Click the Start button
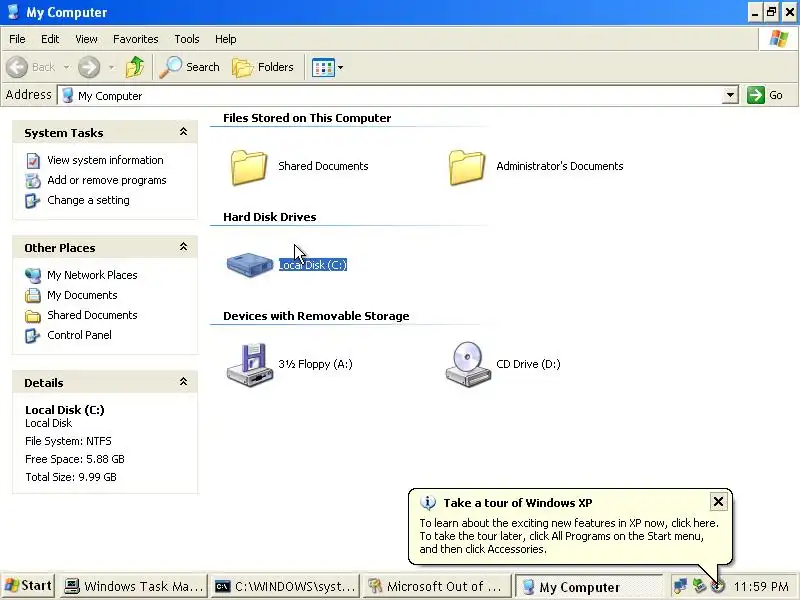 tap(29, 586)
